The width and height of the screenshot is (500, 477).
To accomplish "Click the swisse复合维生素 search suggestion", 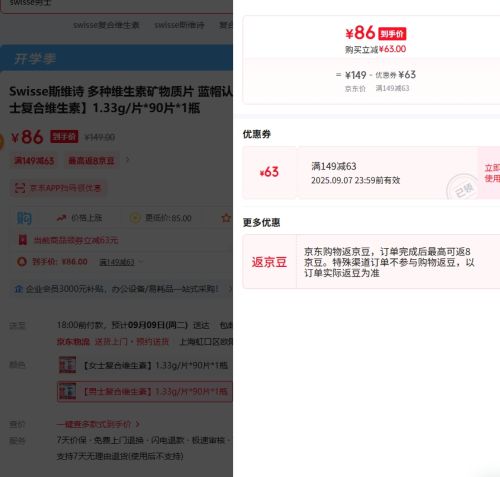I will (106, 25).
